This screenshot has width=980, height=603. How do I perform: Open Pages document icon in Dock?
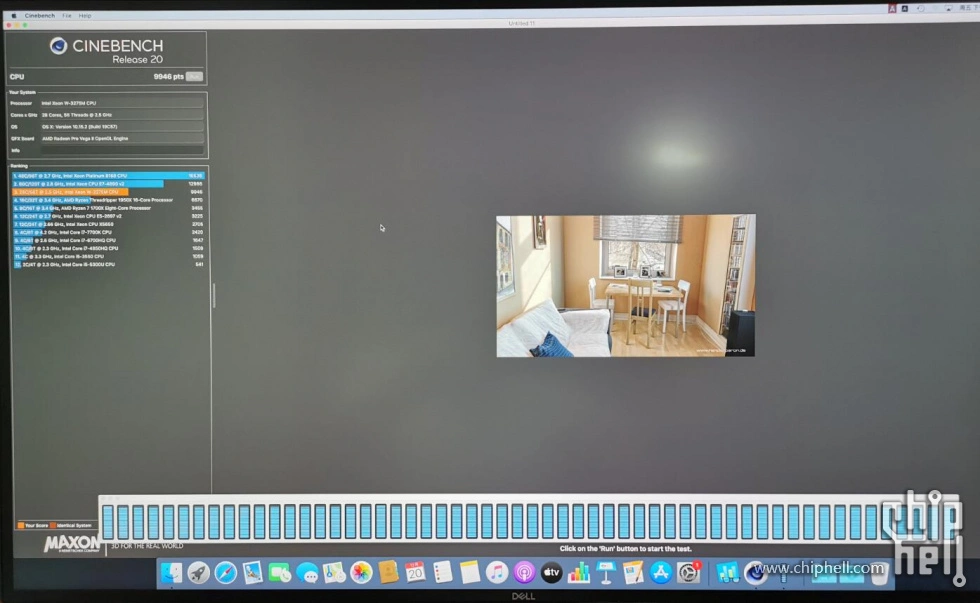[633, 572]
